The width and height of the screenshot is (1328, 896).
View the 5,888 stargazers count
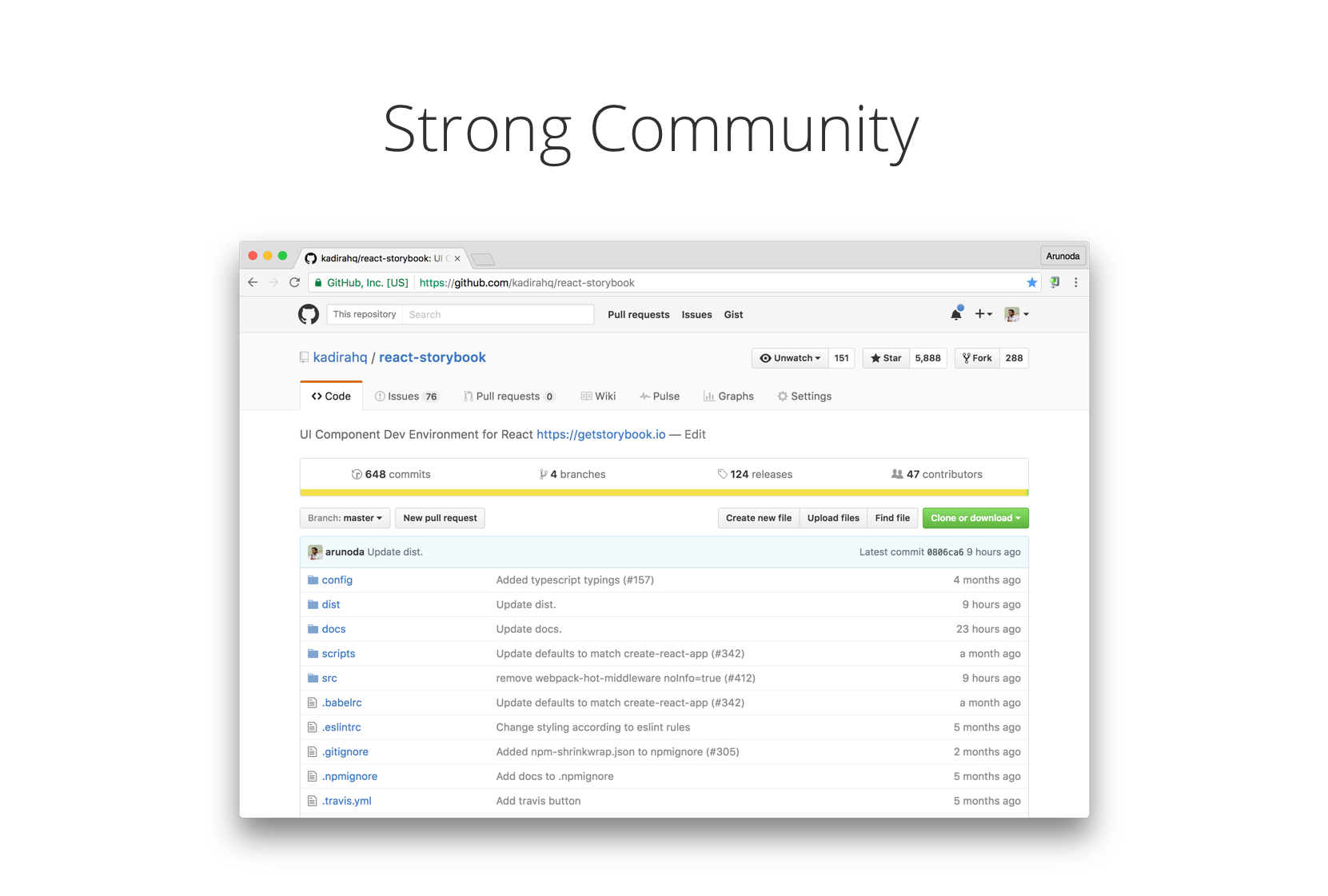(x=927, y=358)
